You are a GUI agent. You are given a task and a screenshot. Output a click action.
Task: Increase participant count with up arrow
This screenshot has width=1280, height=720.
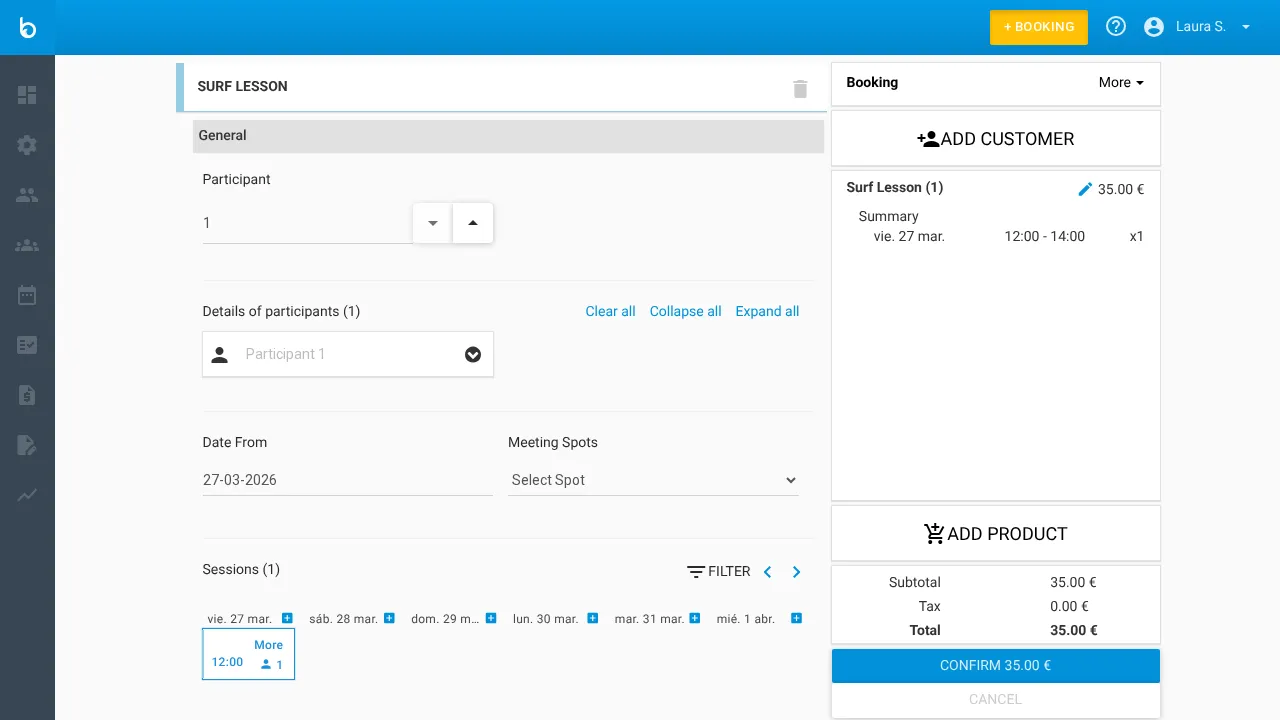point(473,223)
